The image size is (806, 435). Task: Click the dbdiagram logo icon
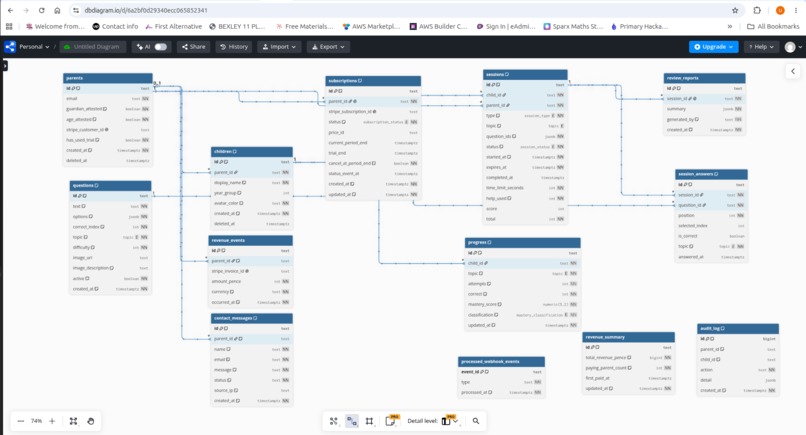pyautogui.click(x=9, y=47)
